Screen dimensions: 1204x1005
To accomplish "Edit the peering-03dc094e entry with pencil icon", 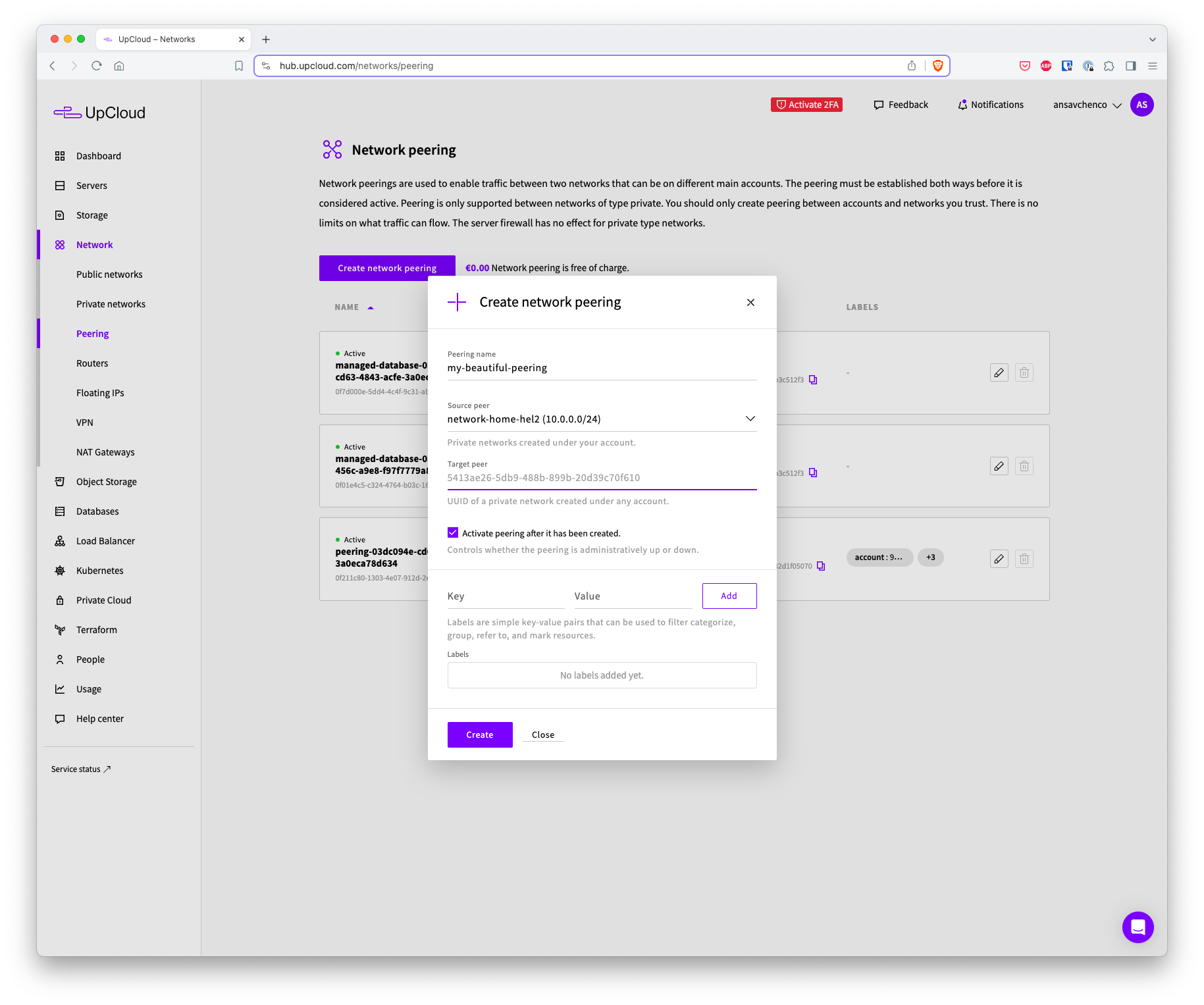I will 999,558.
